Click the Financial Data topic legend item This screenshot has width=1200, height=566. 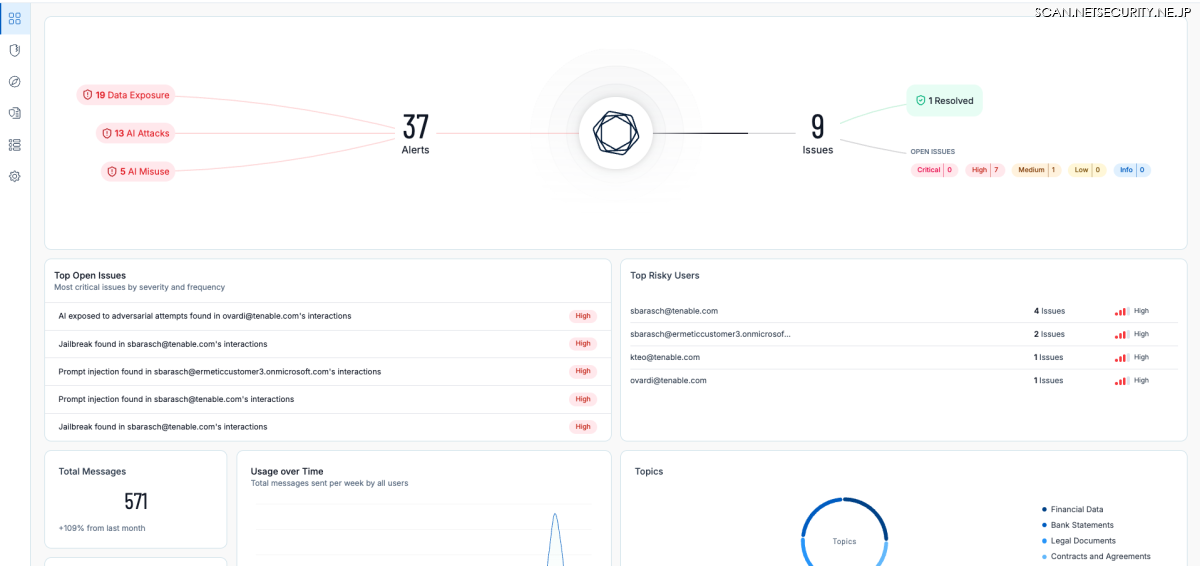click(x=1076, y=510)
